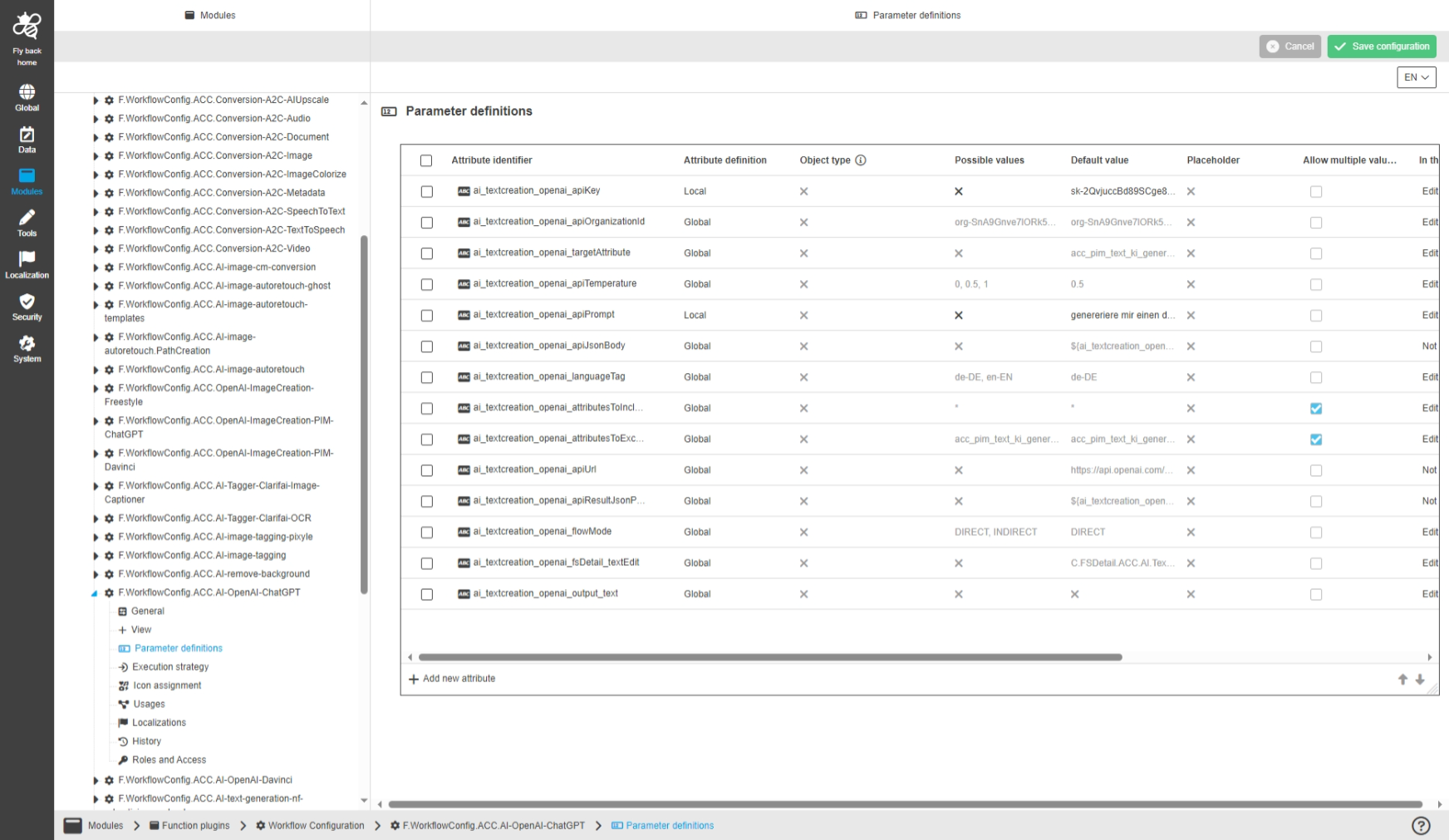Screen dimensions: 1449x840
Task: Click the horizontal scrollbar under the table
Action: coord(764,656)
